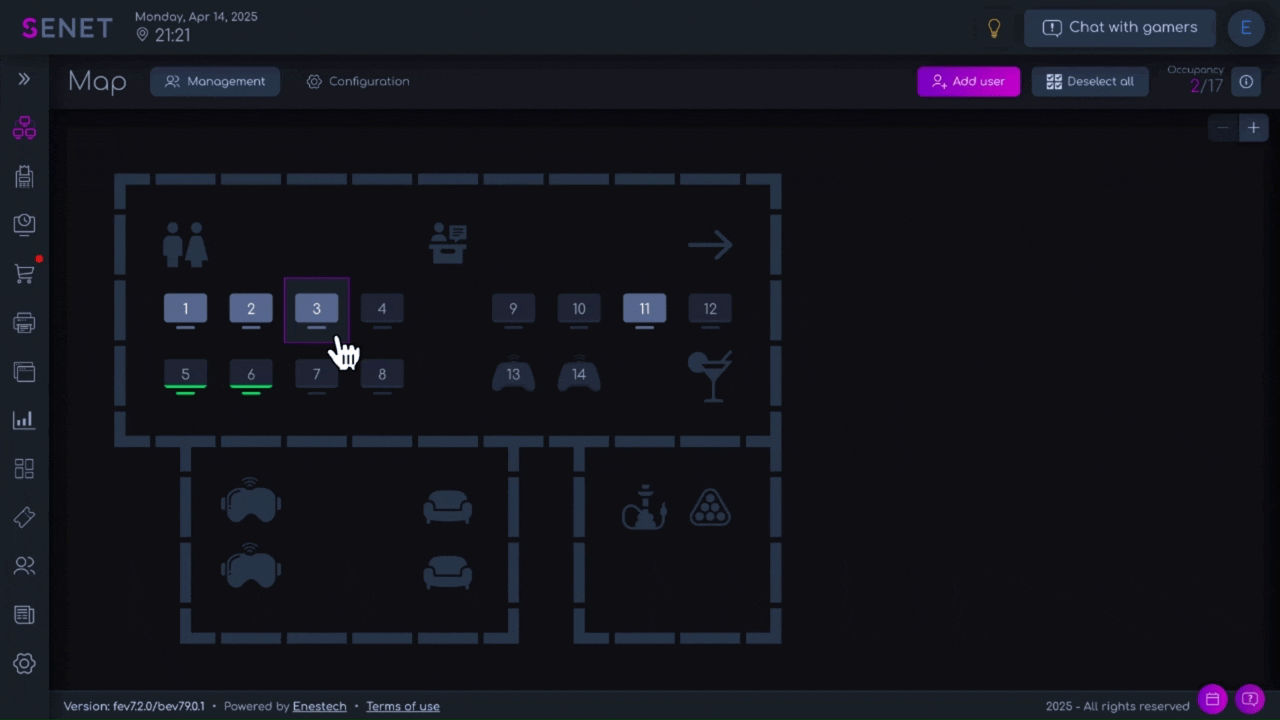
Task: Toggle selection of computer 11
Action: (644, 309)
